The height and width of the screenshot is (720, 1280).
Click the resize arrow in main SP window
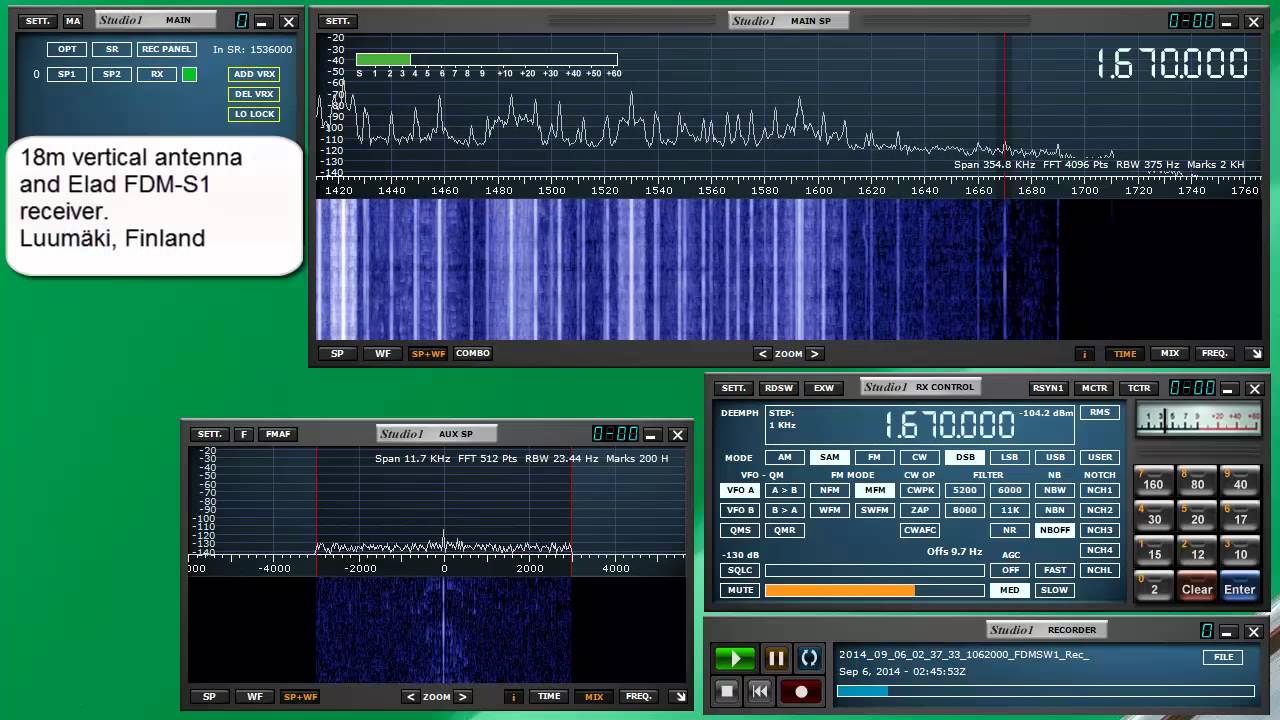click(x=1256, y=353)
